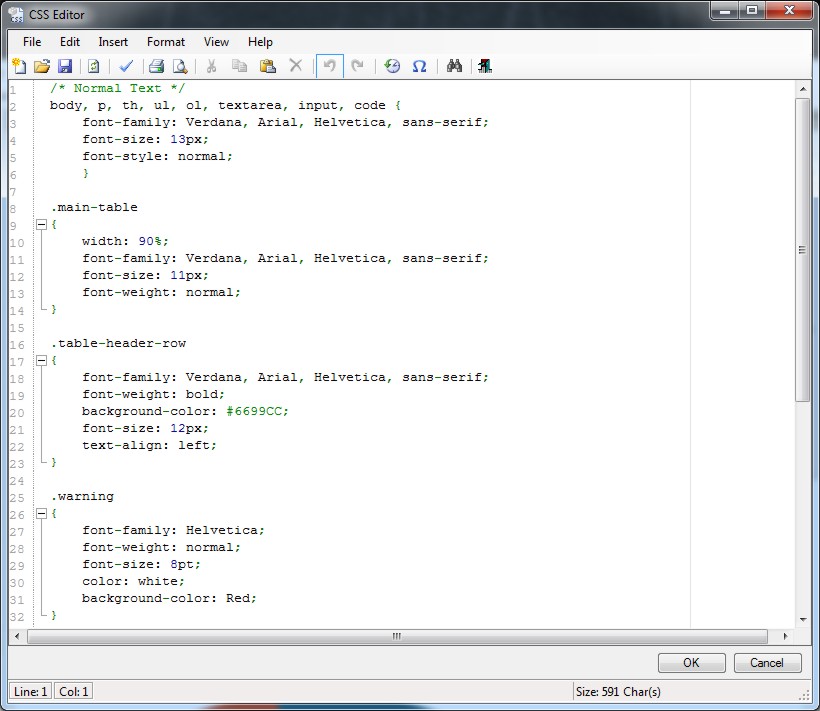Save the stylesheet using the floppy disk icon
This screenshot has height=711, width=820.
tap(65, 66)
